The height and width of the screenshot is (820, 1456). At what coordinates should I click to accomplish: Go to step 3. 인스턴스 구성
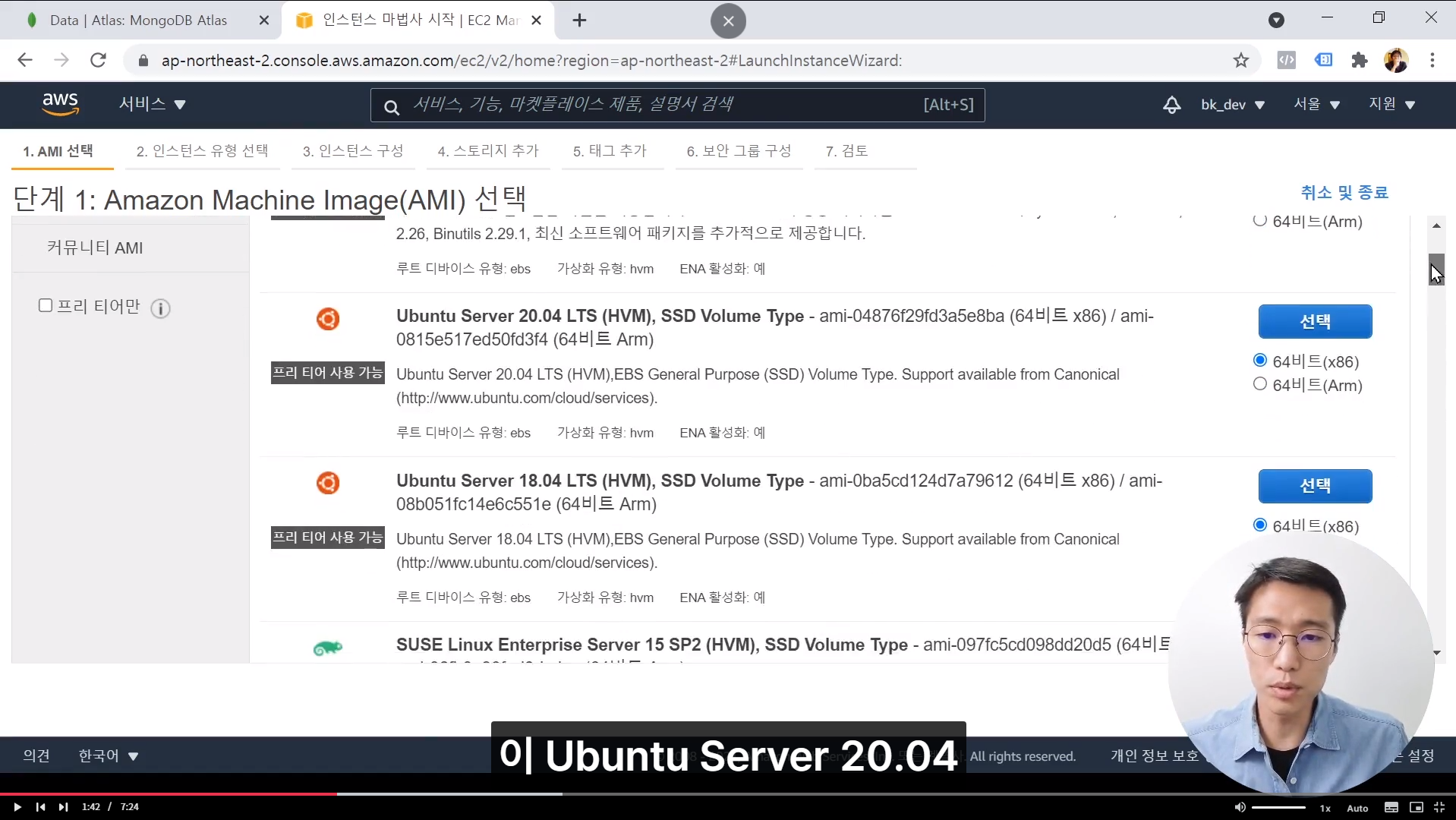click(x=353, y=151)
